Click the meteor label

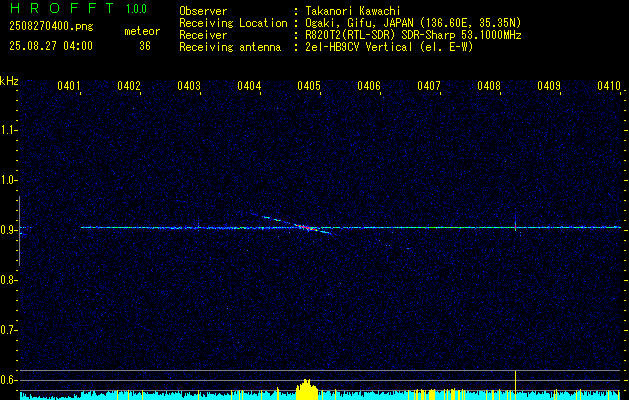point(142,31)
